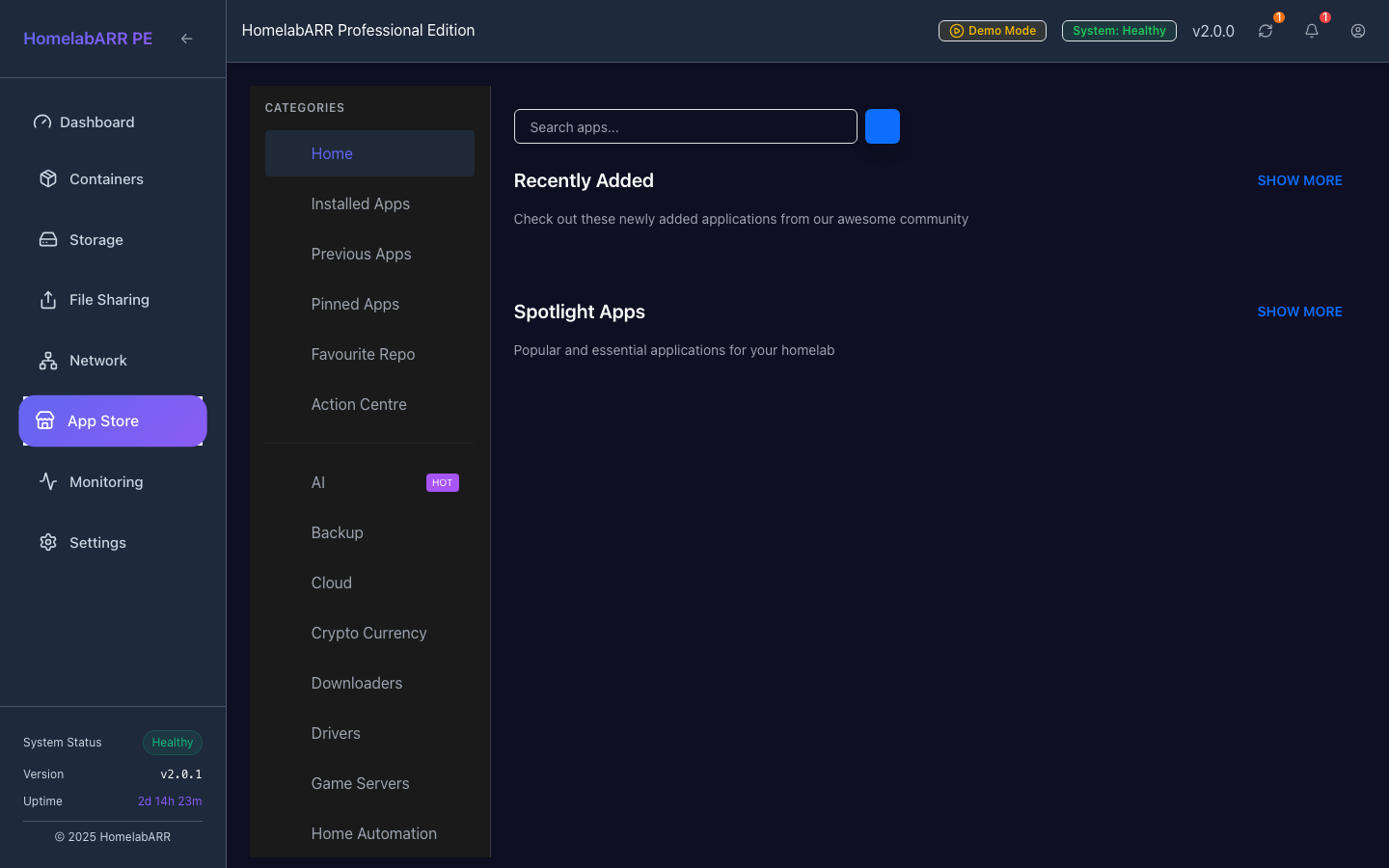The image size is (1389, 868).
Task: Select the App Store sidebar item
Action: tap(113, 421)
